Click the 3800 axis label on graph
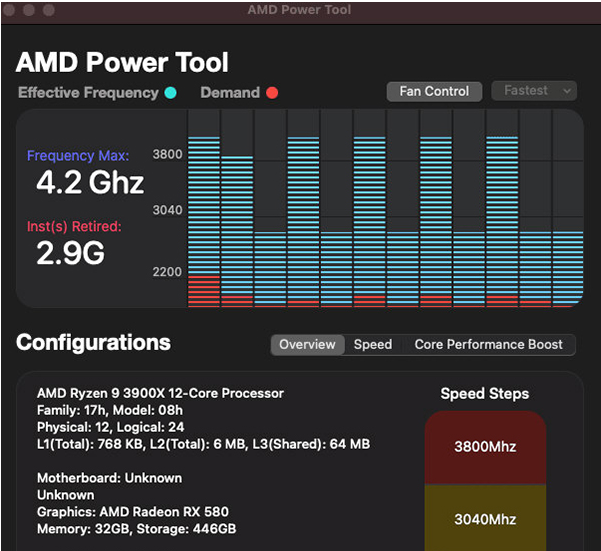601x551 pixels. coord(167,155)
